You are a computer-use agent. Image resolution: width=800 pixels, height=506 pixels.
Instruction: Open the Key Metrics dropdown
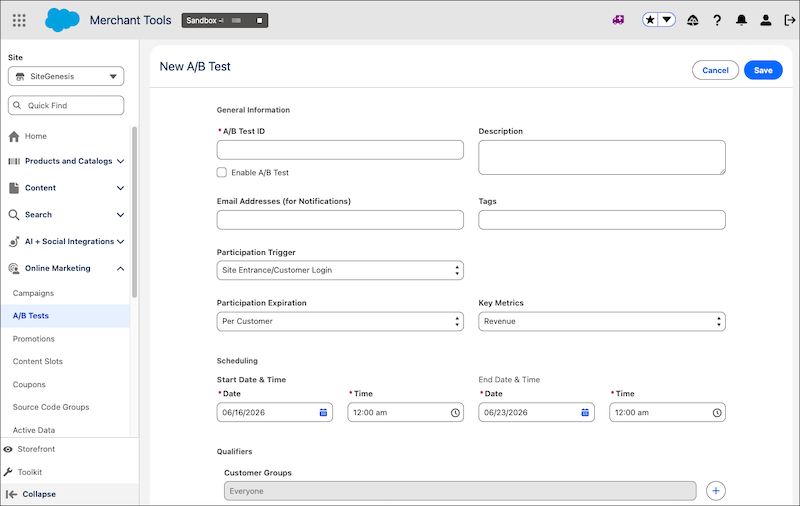[x=602, y=321]
